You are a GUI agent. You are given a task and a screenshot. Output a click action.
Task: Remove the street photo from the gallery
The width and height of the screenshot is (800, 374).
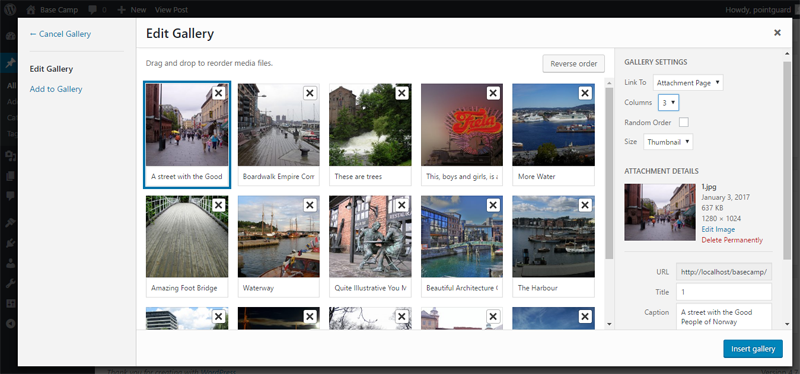218,93
